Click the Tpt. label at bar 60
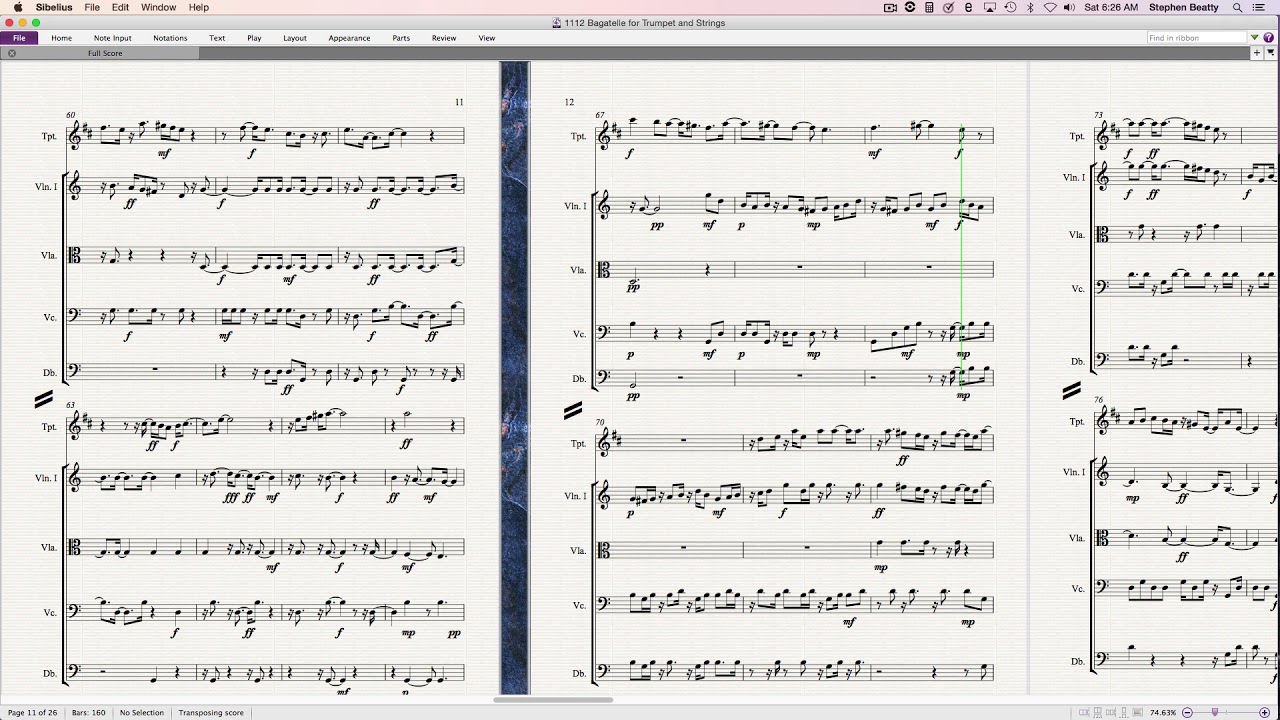 coord(49,136)
